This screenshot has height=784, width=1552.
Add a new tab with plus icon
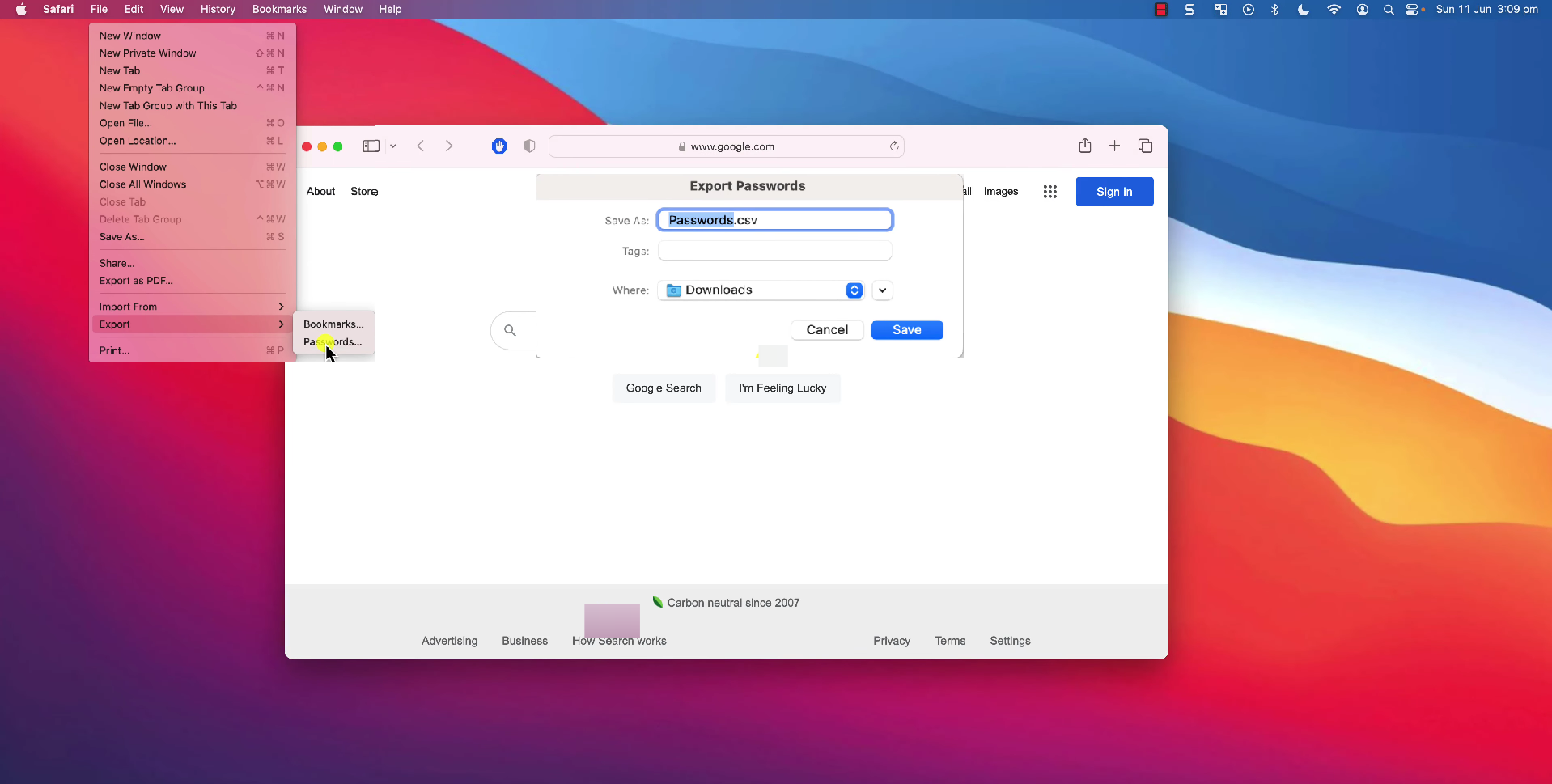click(1114, 146)
